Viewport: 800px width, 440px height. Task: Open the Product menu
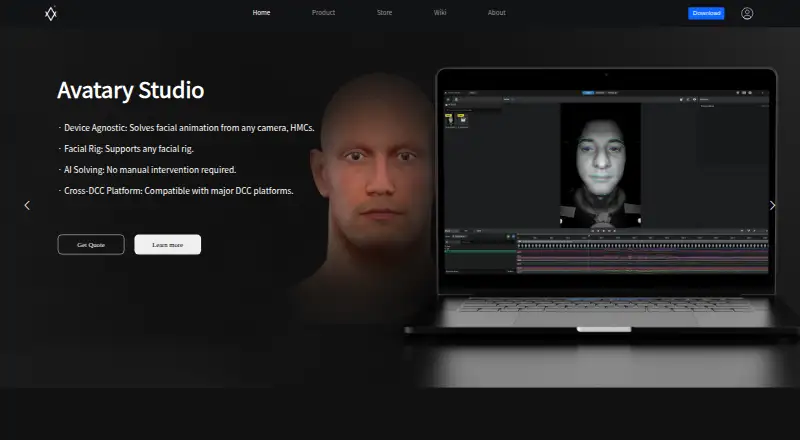[323, 13]
